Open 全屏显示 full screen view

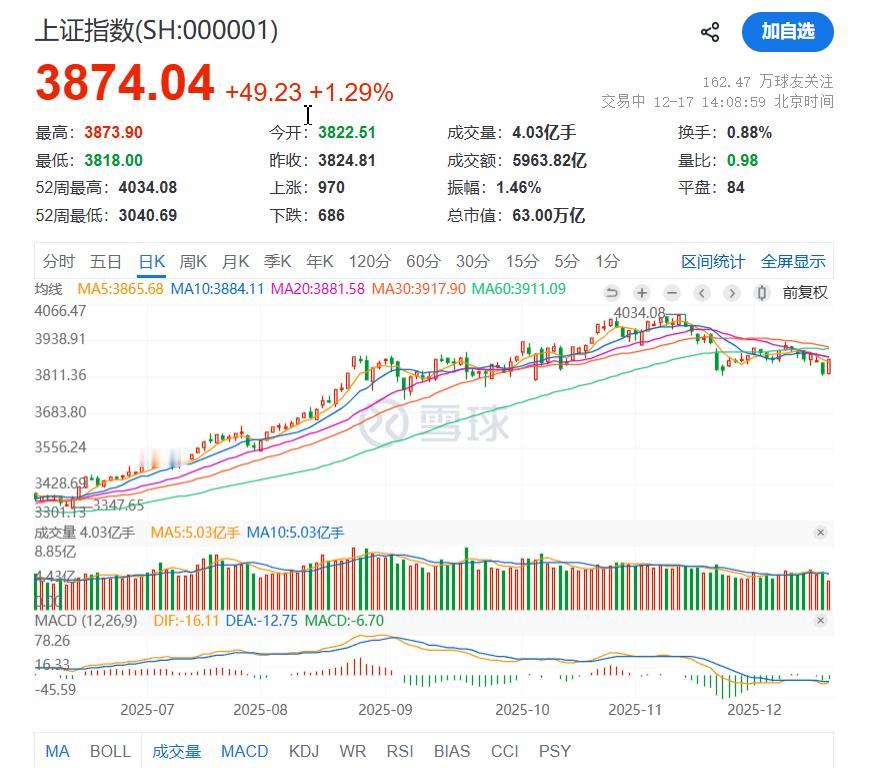tap(794, 261)
